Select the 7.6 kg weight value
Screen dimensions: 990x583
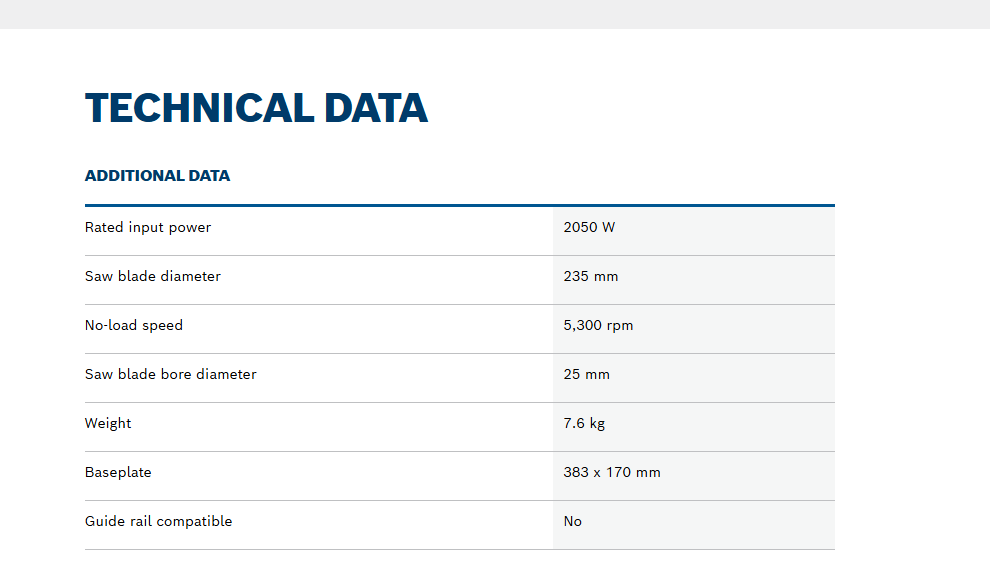coord(584,423)
